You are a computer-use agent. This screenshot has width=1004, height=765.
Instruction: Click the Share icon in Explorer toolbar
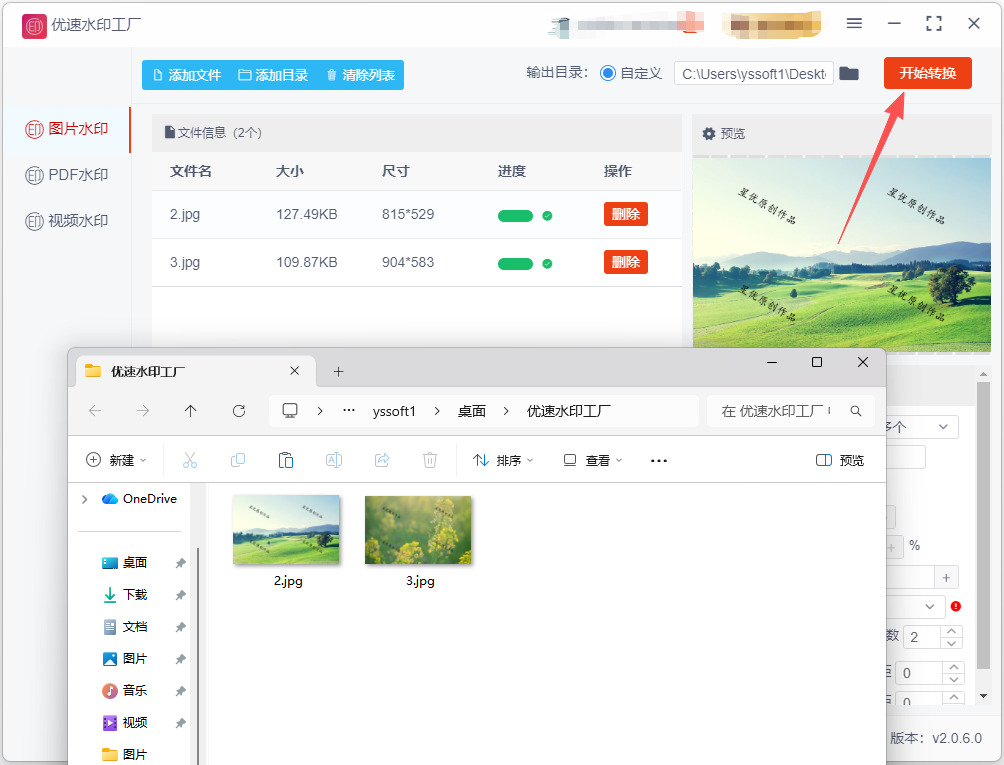pyautogui.click(x=382, y=460)
